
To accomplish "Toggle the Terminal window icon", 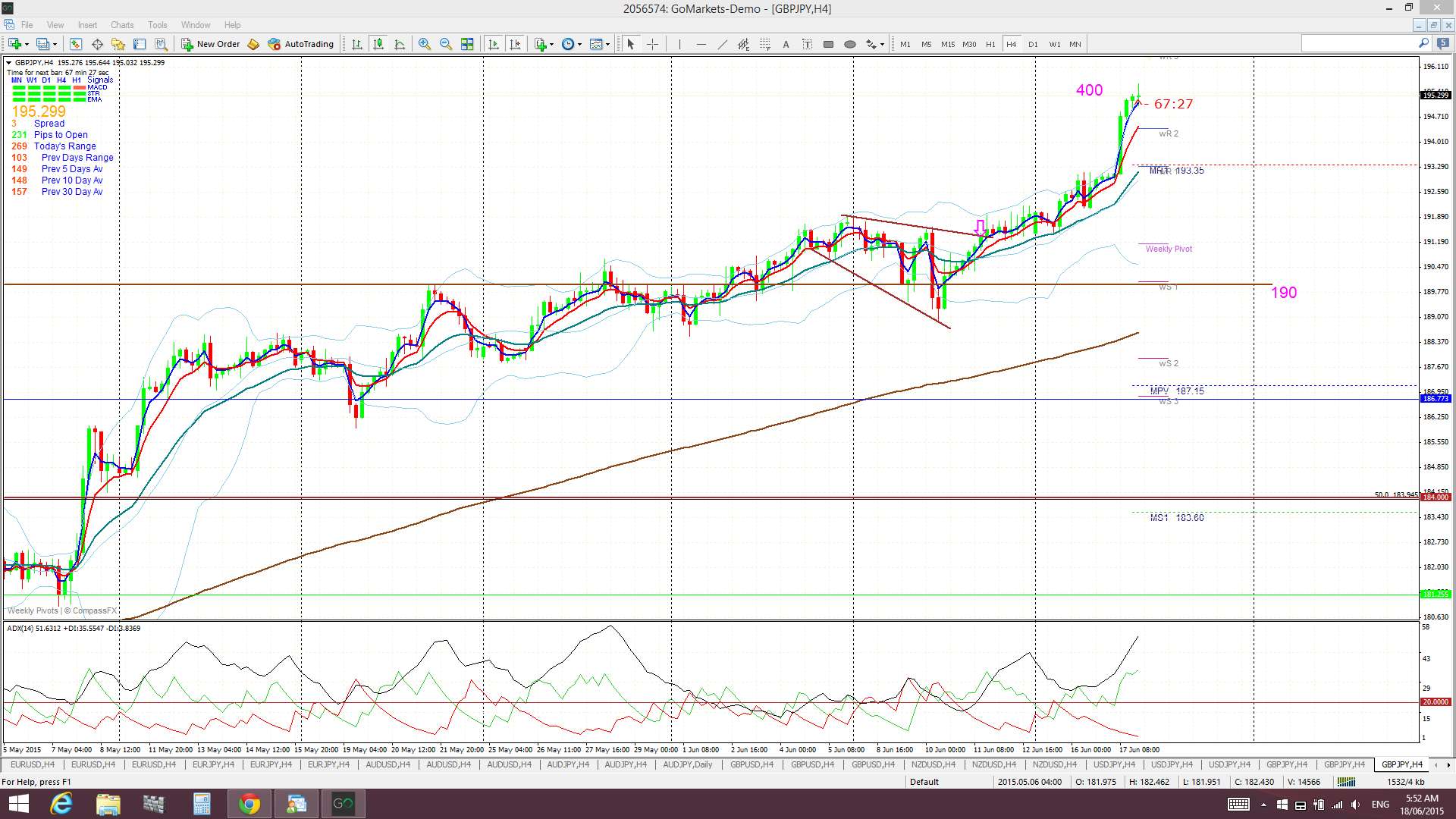I will [140, 44].
